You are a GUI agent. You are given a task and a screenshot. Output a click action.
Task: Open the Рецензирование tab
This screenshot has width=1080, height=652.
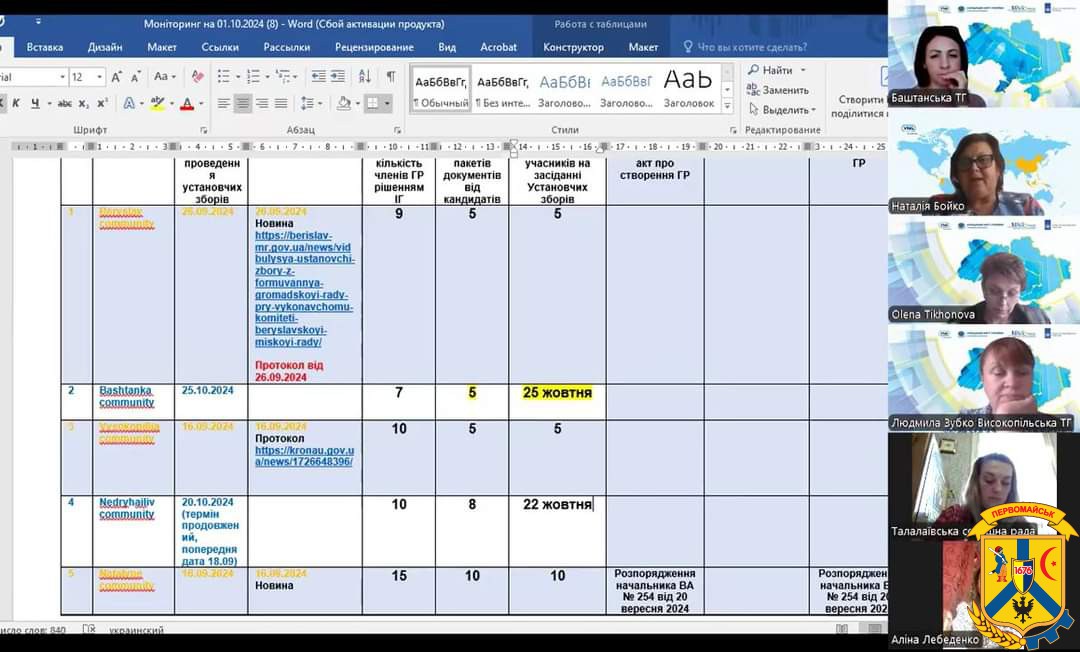(375, 48)
